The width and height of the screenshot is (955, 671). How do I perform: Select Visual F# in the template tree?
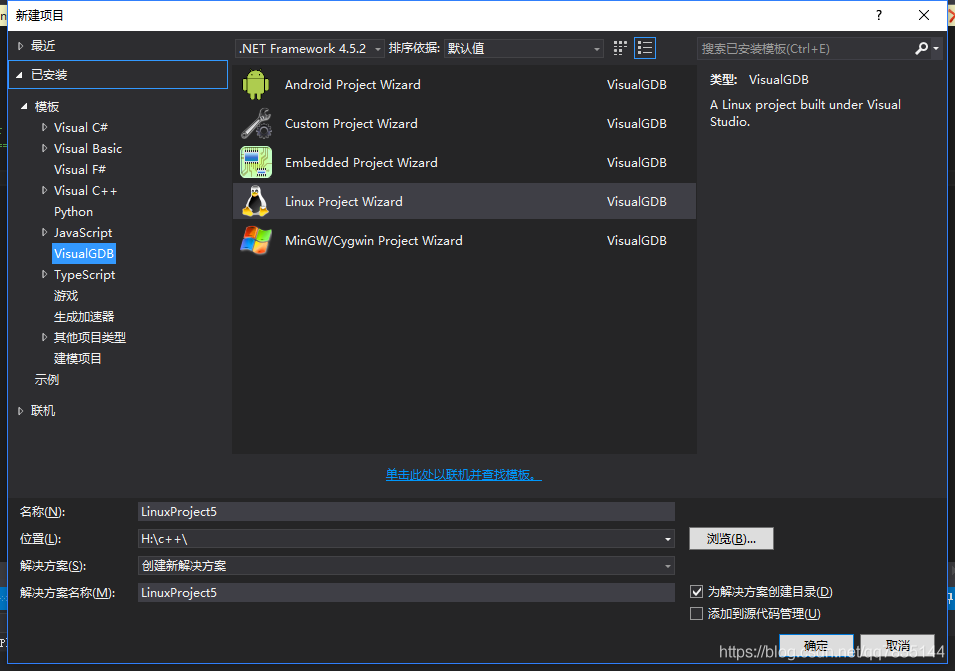point(80,169)
